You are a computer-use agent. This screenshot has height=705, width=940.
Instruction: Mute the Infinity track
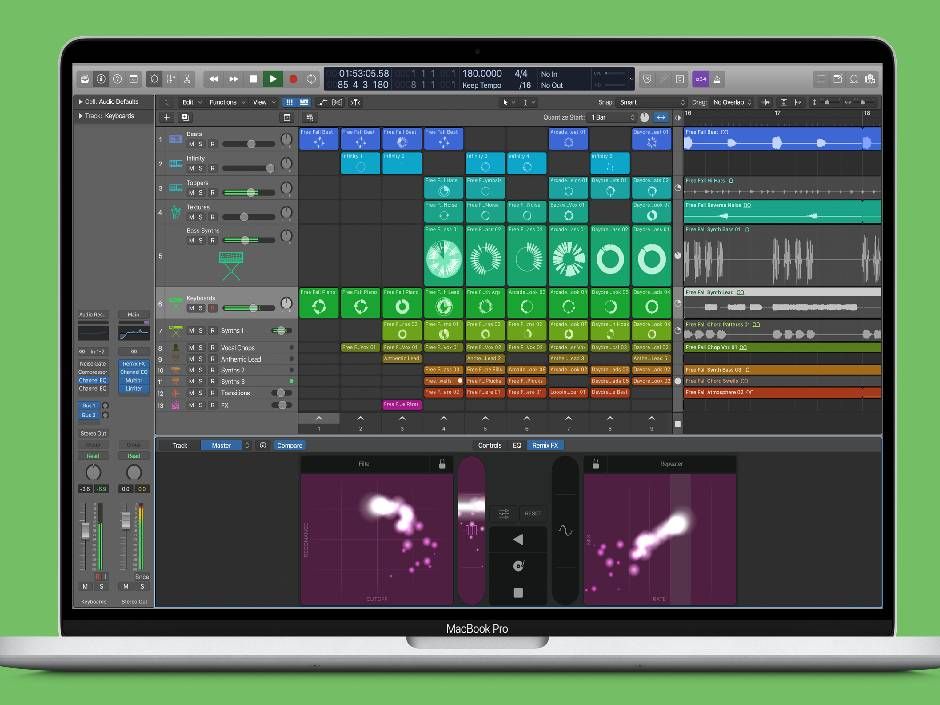(x=191, y=168)
